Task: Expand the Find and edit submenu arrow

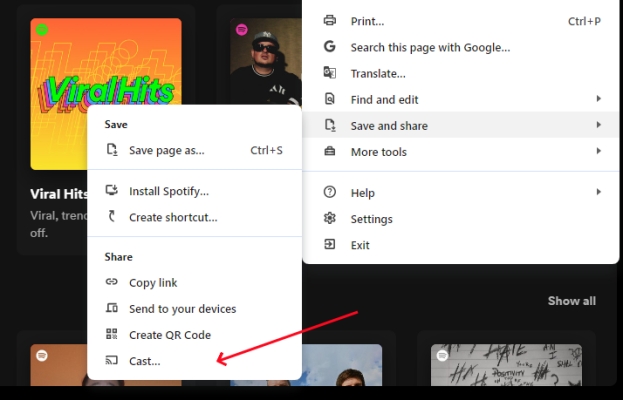Action: pos(599,99)
